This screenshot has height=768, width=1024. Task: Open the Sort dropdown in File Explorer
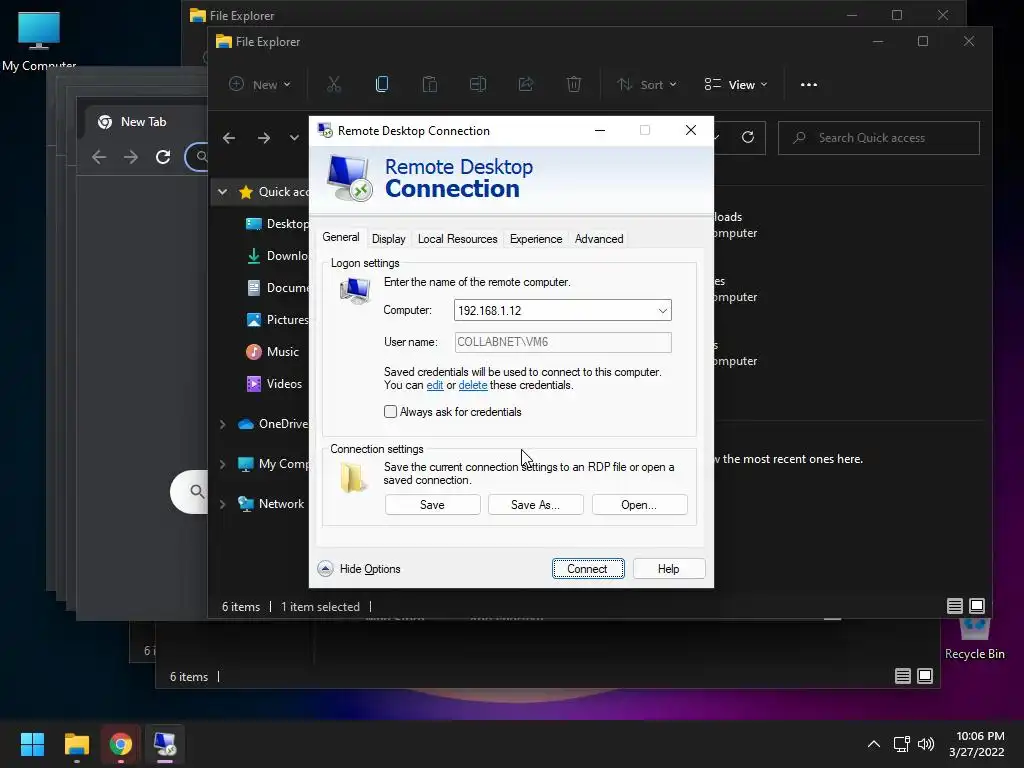648,84
